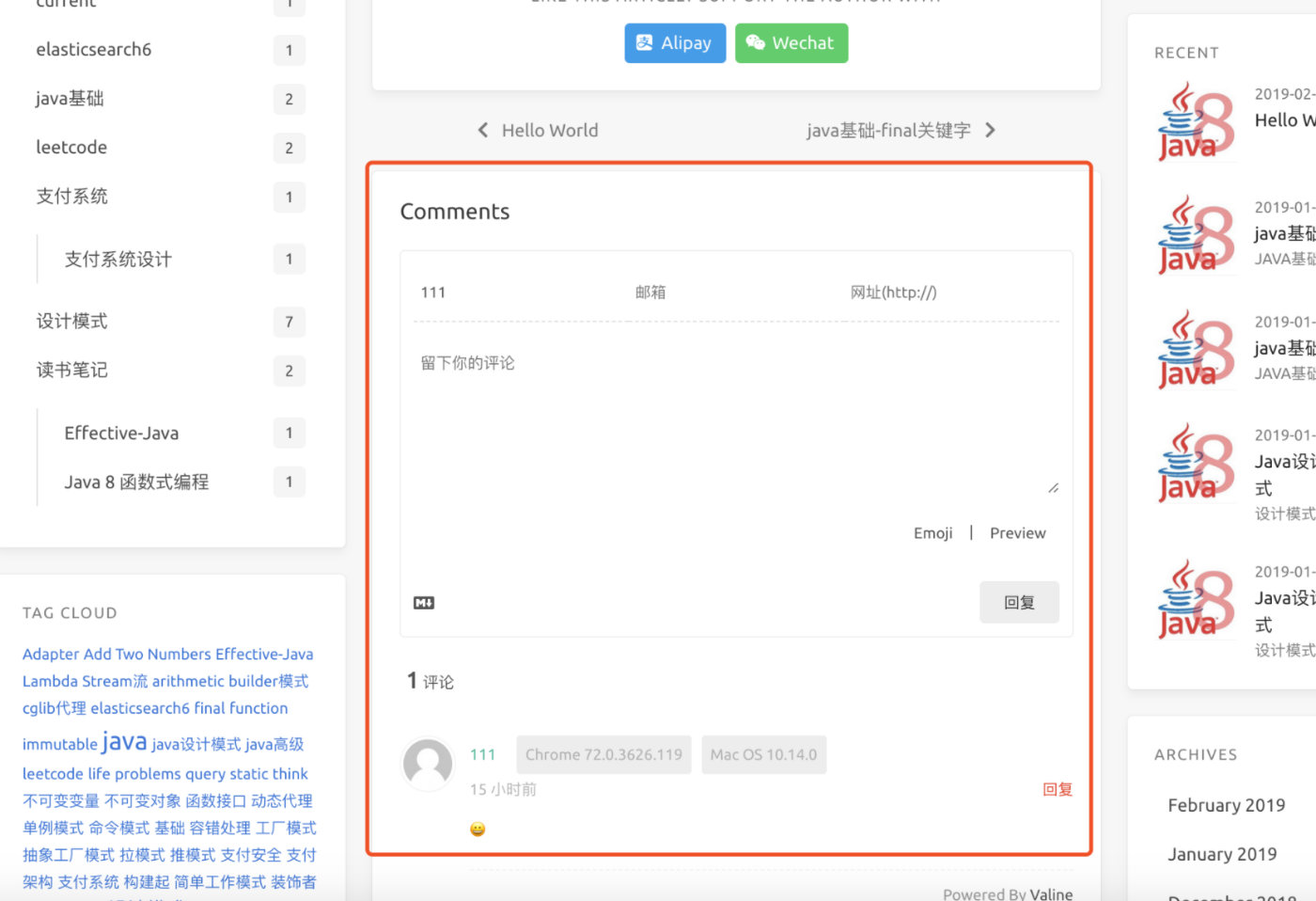This screenshot has width=1316, height=901.
Task: Click the query tag
Action: (205, 774)
